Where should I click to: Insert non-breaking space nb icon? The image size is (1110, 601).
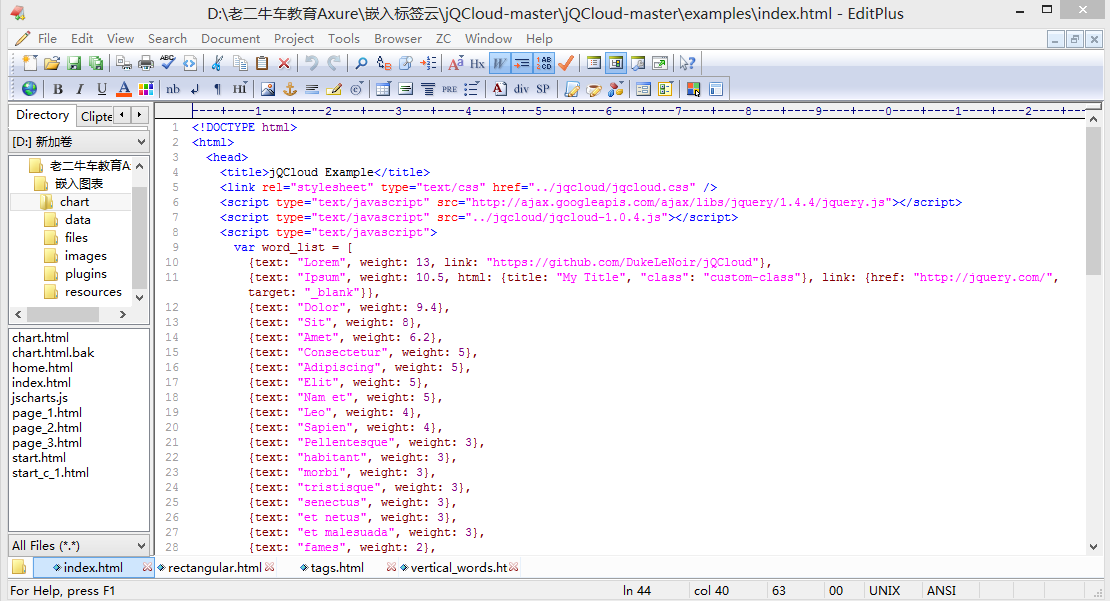173,88
